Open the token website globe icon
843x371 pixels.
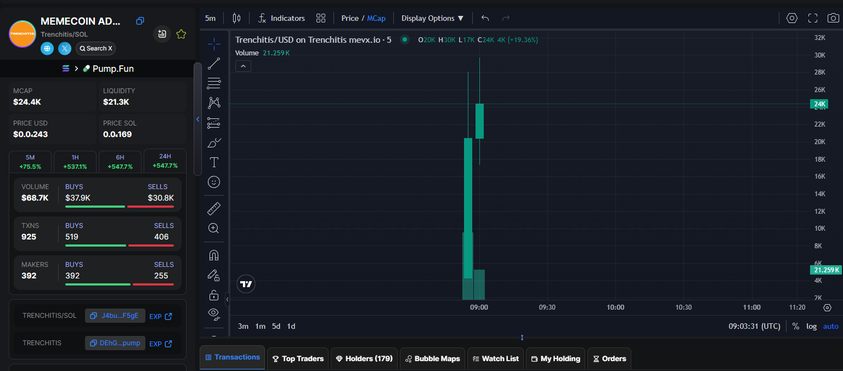click(x=47, y=48)
